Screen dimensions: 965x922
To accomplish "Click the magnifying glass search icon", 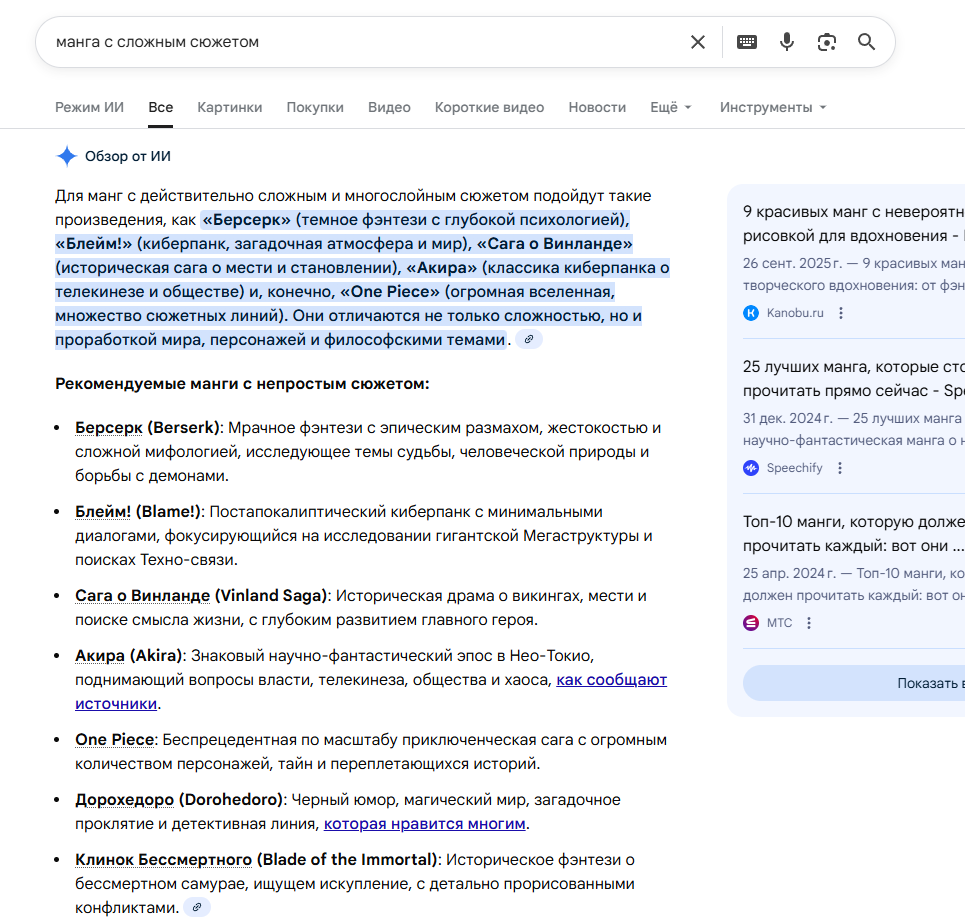I will [867, 42].
